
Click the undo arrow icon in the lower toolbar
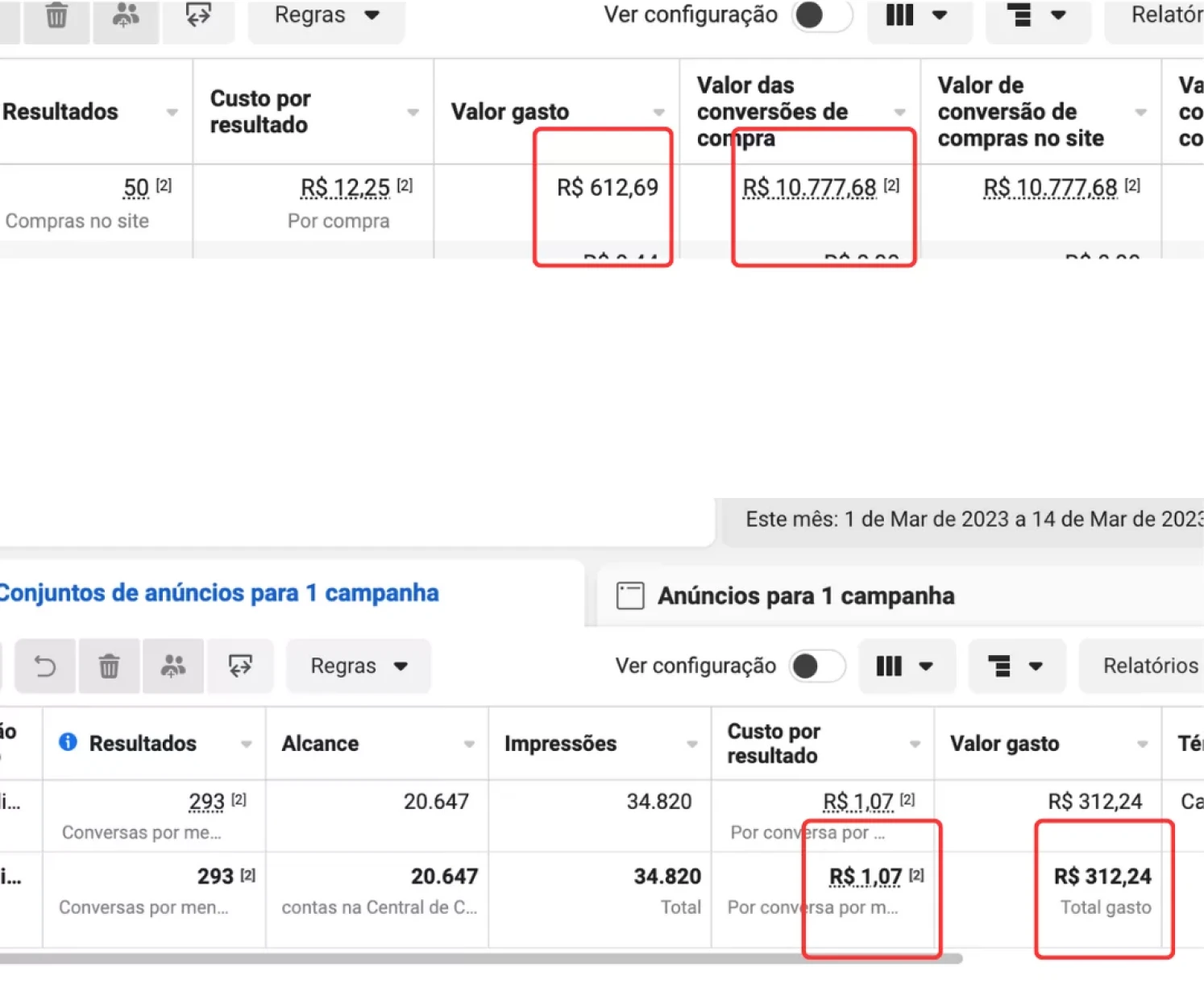coord(45,666)
